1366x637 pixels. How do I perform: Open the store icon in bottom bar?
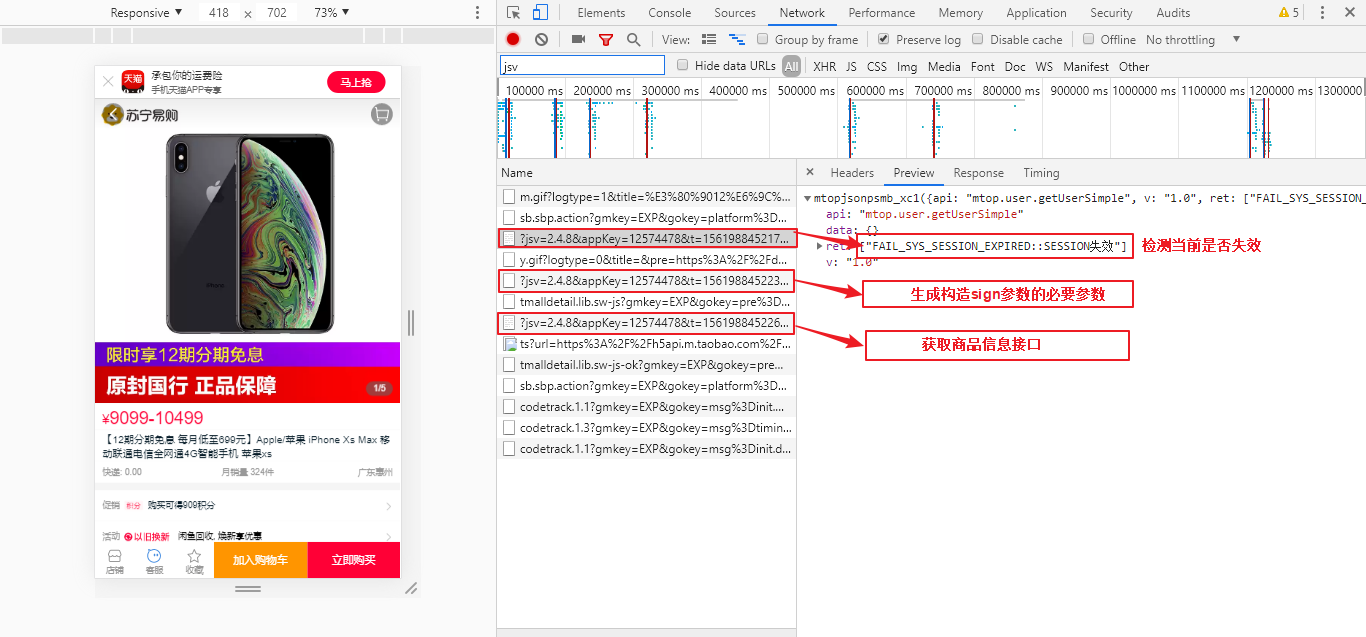pos(114,561)
